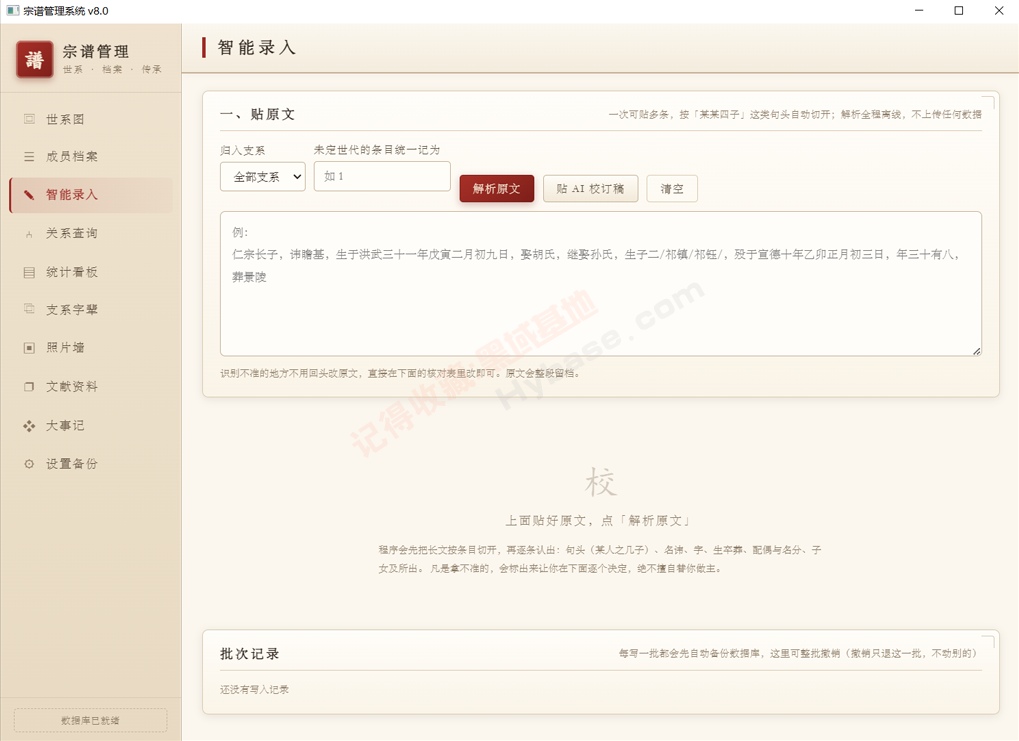Open the 大事记 page
Image resolution: width=1019 pixels, height=741 pixels.
(91, 426)
